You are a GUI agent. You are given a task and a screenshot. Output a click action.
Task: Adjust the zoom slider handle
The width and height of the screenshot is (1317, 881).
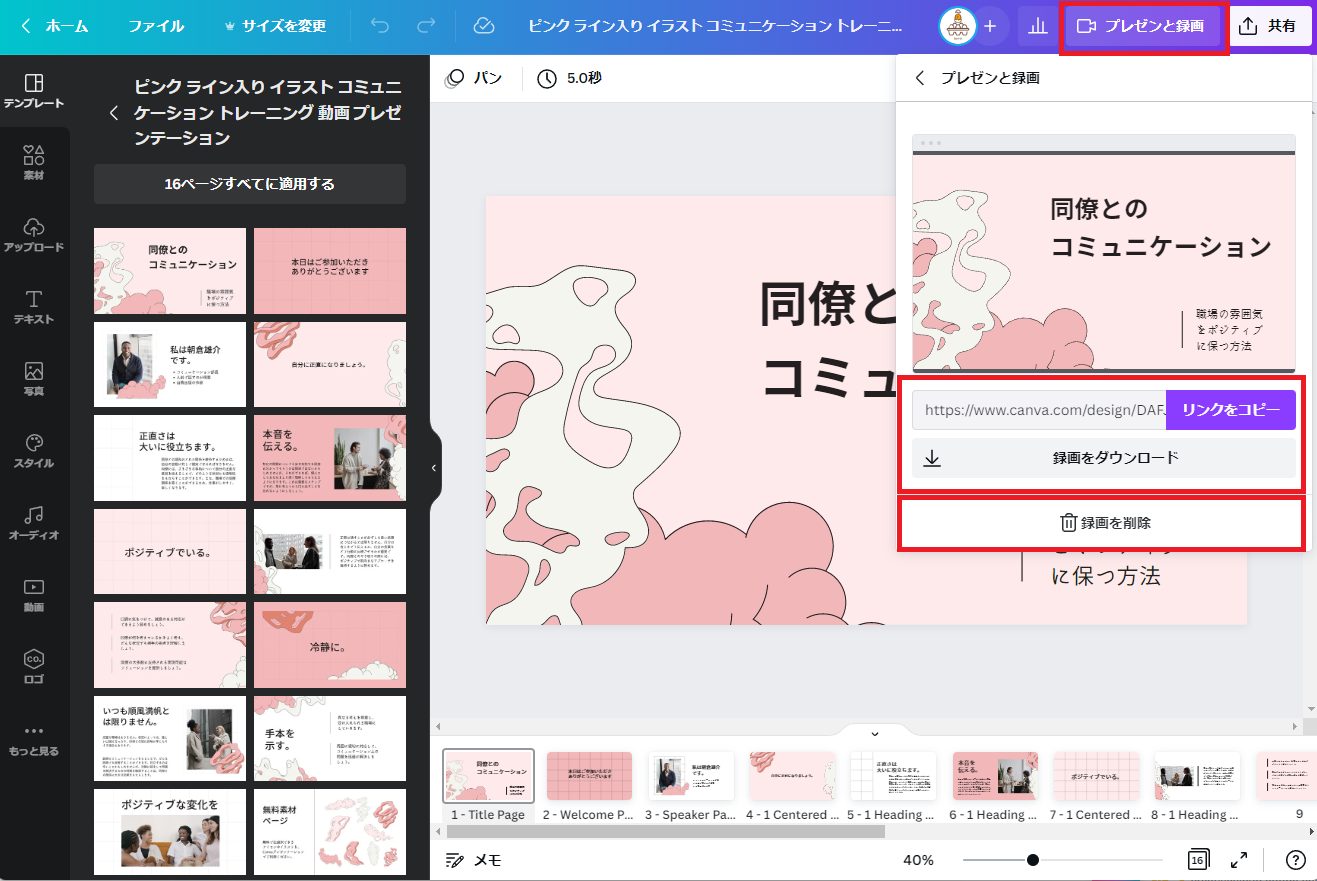pos(1033,860)
